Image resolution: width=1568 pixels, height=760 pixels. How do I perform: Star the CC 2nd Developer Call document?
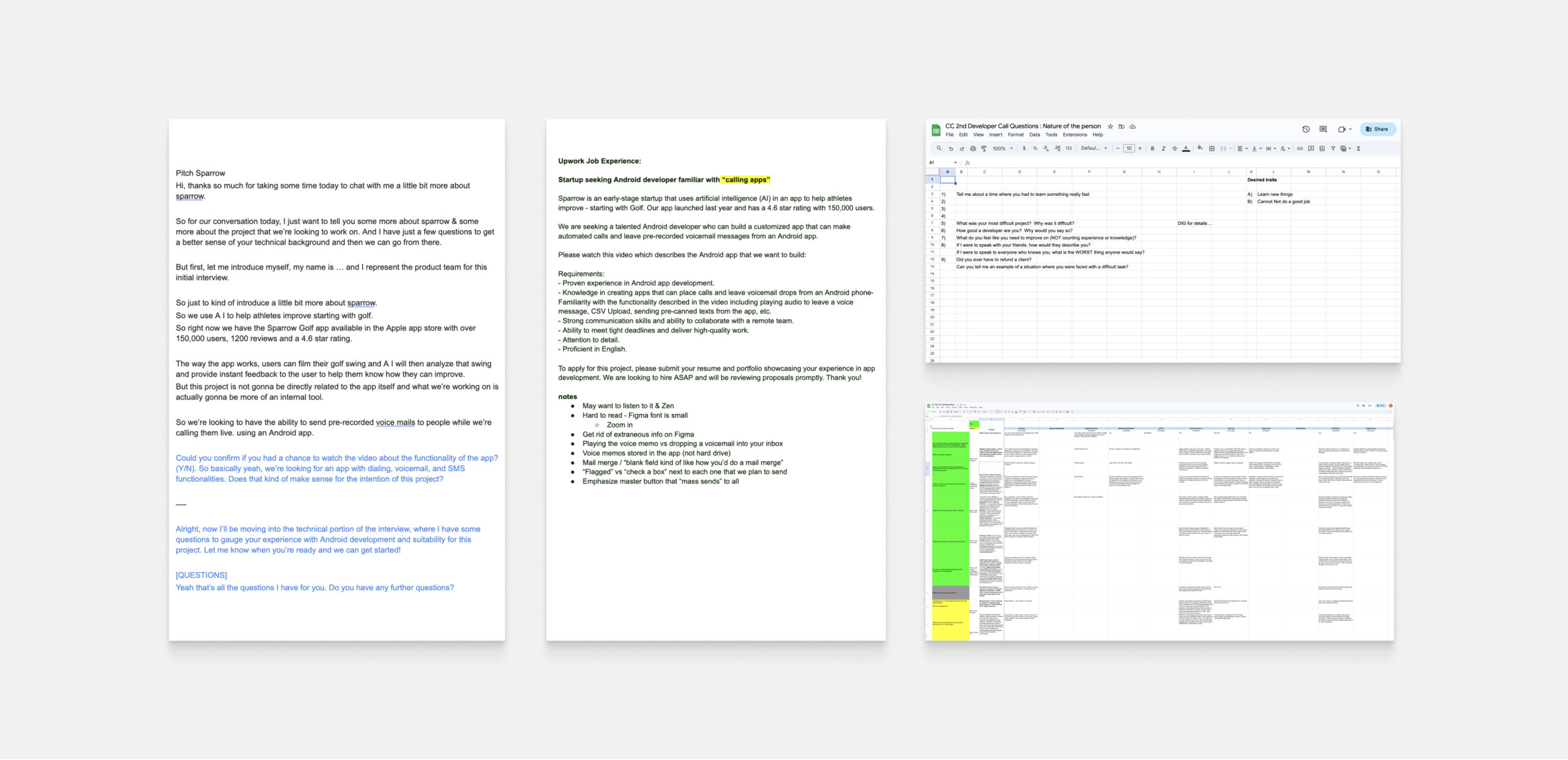(1110, 127)
